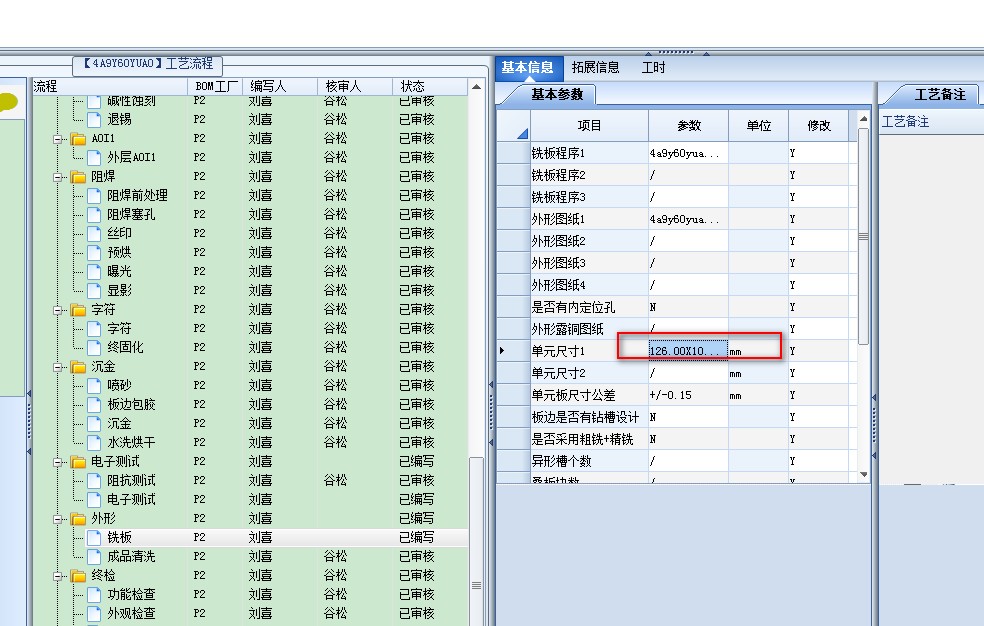
Task: Open the 拓展信息 tab
Action: 596,68
